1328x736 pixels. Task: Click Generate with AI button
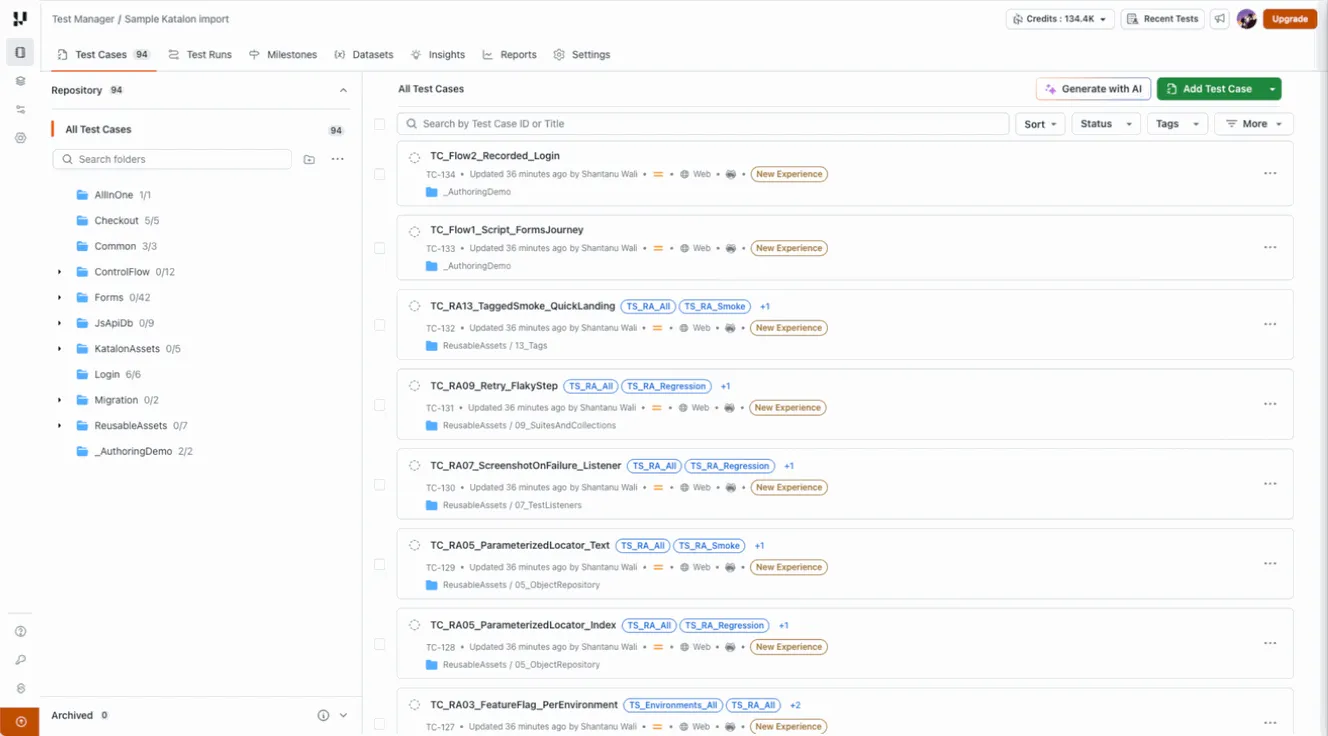pos(1094,89)
